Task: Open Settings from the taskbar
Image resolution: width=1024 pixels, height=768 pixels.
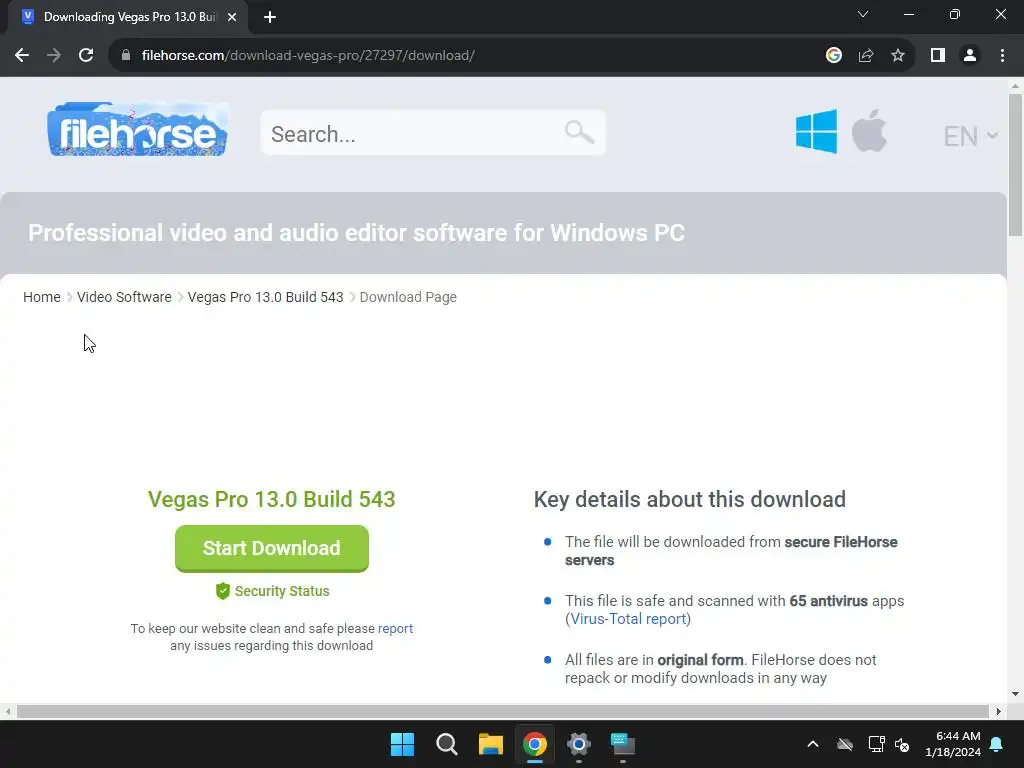Action: (579, 744)
